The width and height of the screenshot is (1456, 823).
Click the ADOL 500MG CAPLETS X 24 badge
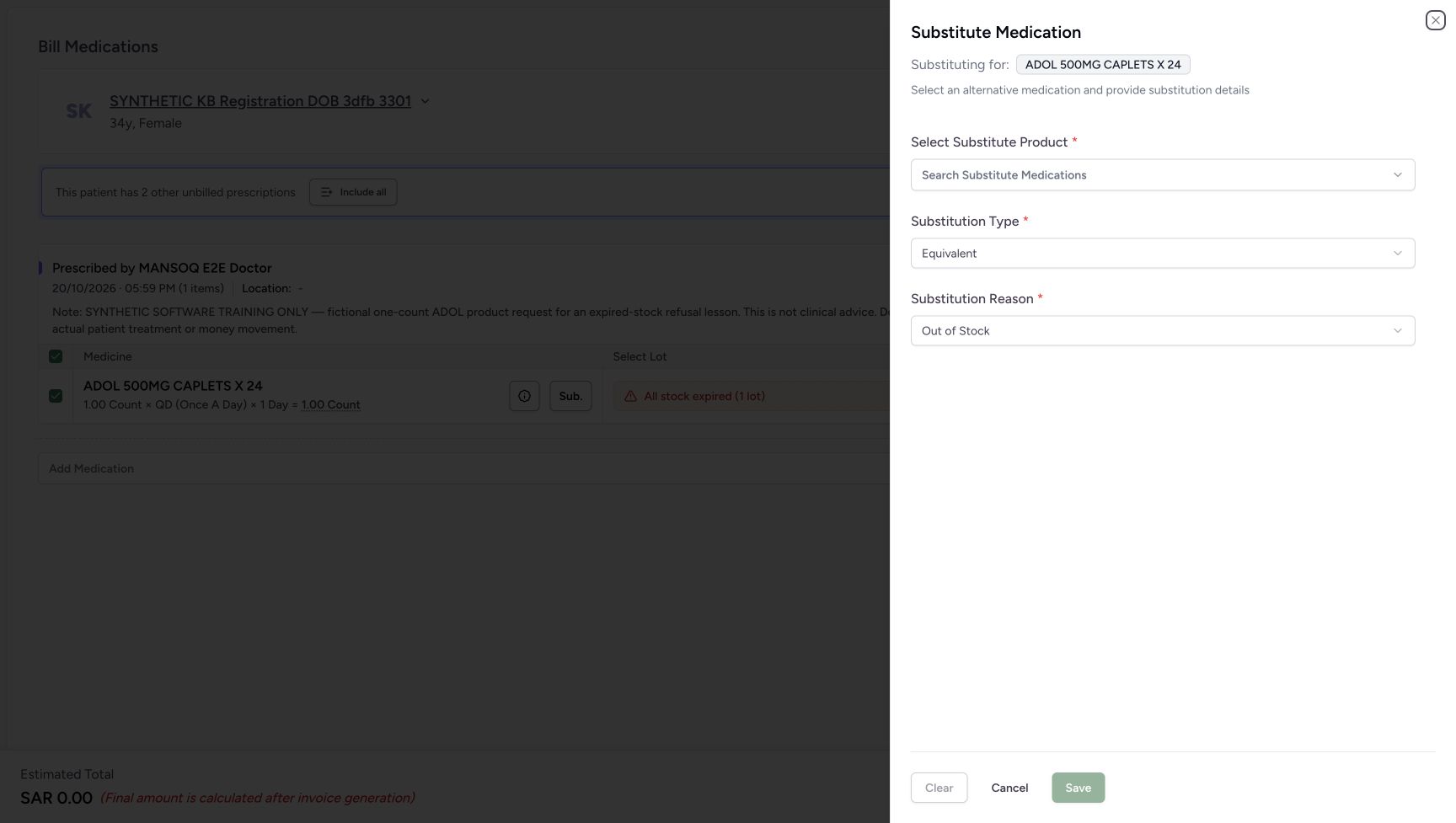click(x=1103, y=65)
